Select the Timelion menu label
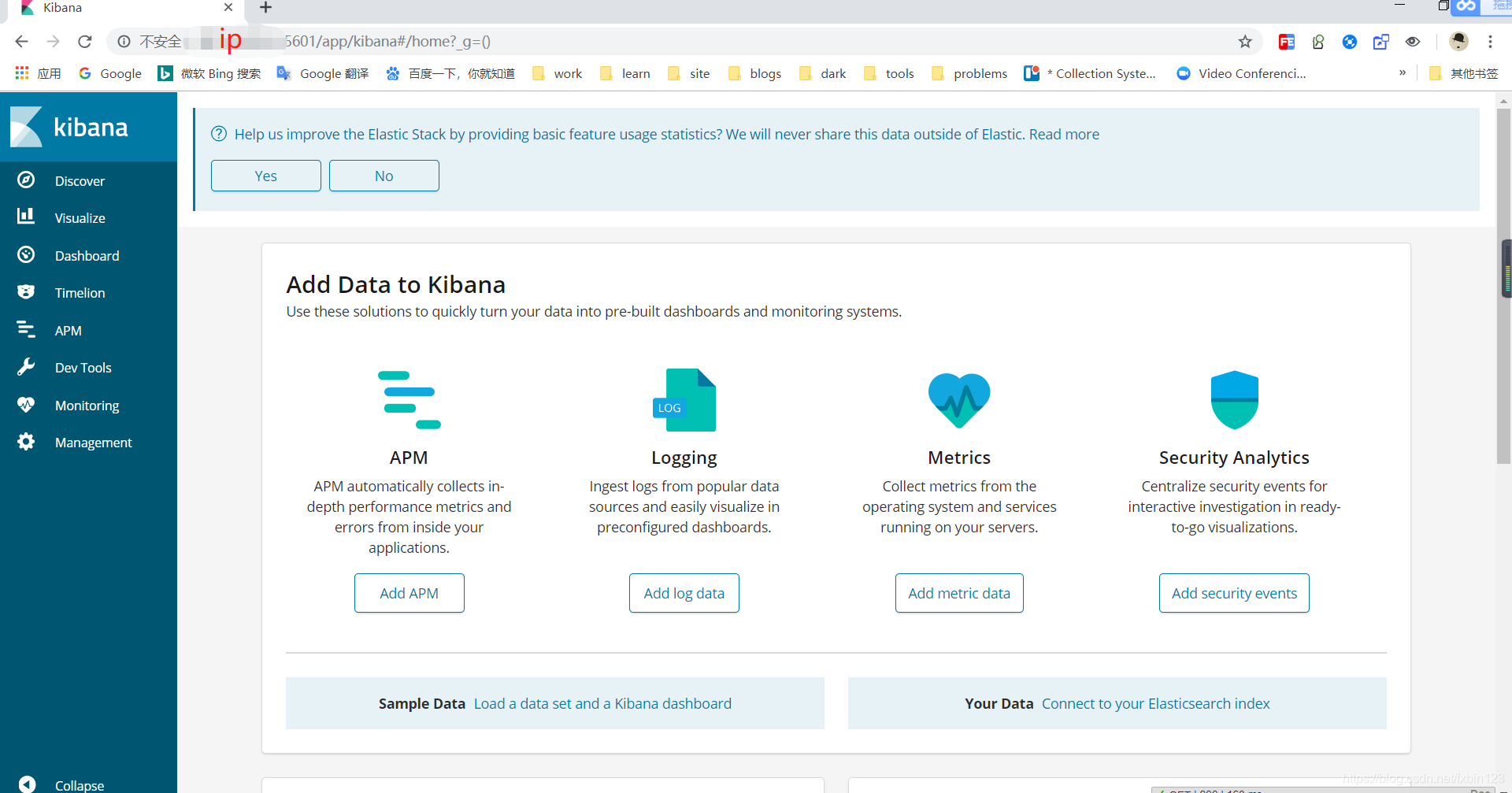This screenshot has width=1512, height=793. click(80, 293)
